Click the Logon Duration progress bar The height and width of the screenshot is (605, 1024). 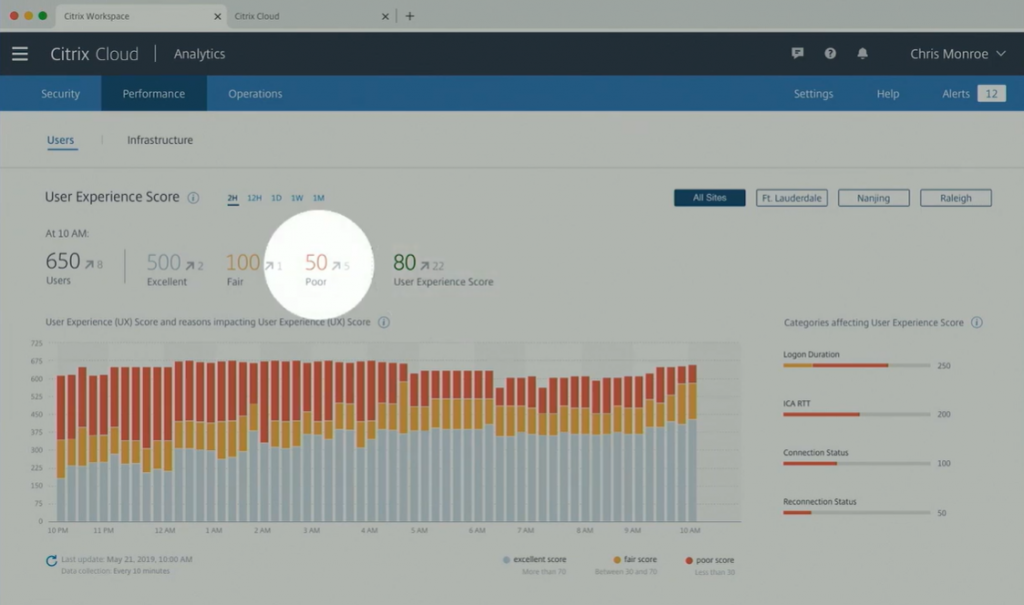855,366
